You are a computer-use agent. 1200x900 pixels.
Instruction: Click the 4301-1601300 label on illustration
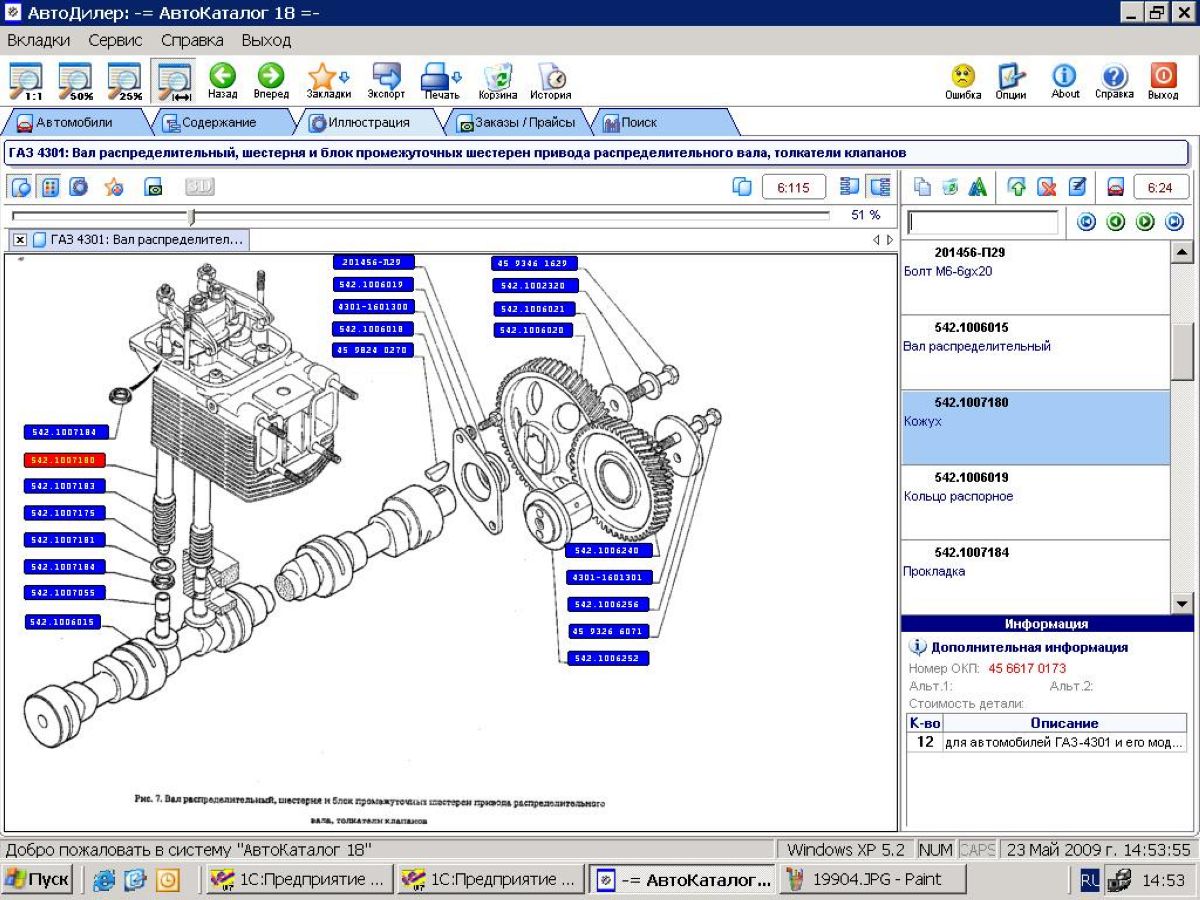pos(372,306)
